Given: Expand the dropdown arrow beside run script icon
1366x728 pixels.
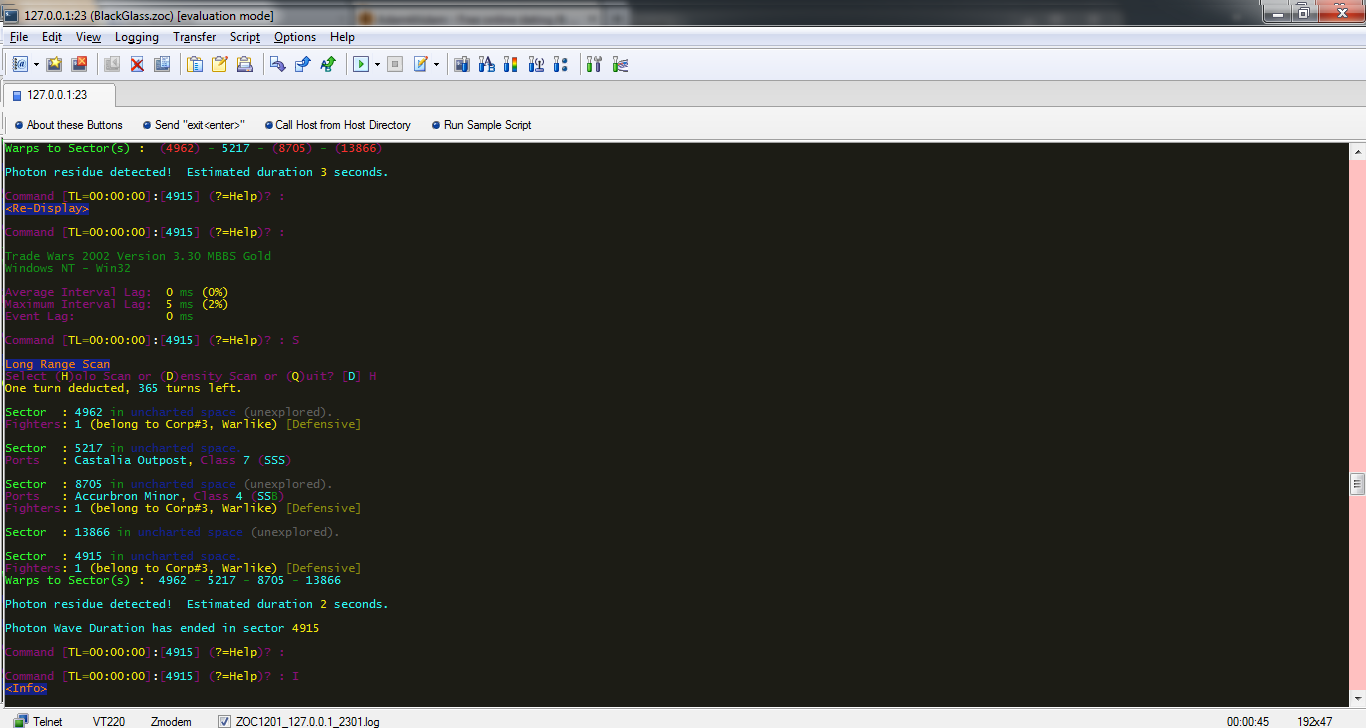Looking at the screenshot, I should (x=377, y=64).
